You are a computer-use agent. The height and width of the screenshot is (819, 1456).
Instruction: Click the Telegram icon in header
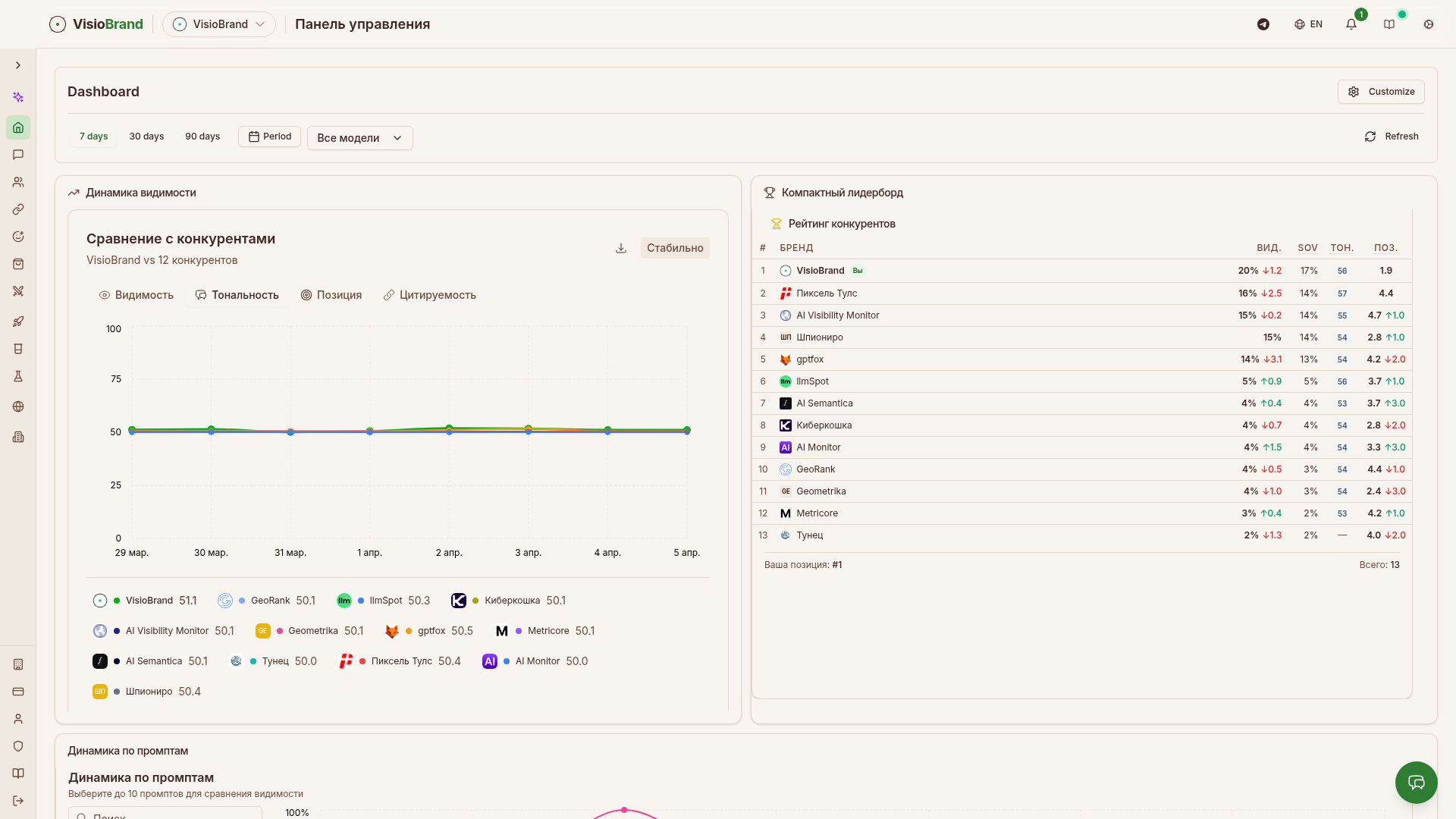tap(1263, 24)
